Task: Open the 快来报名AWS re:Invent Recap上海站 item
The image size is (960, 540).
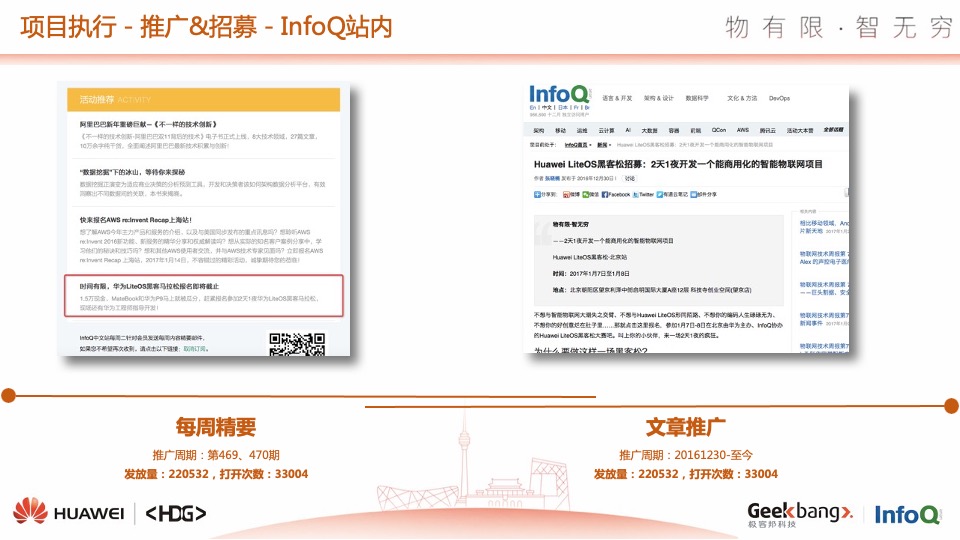Action: 135,220
